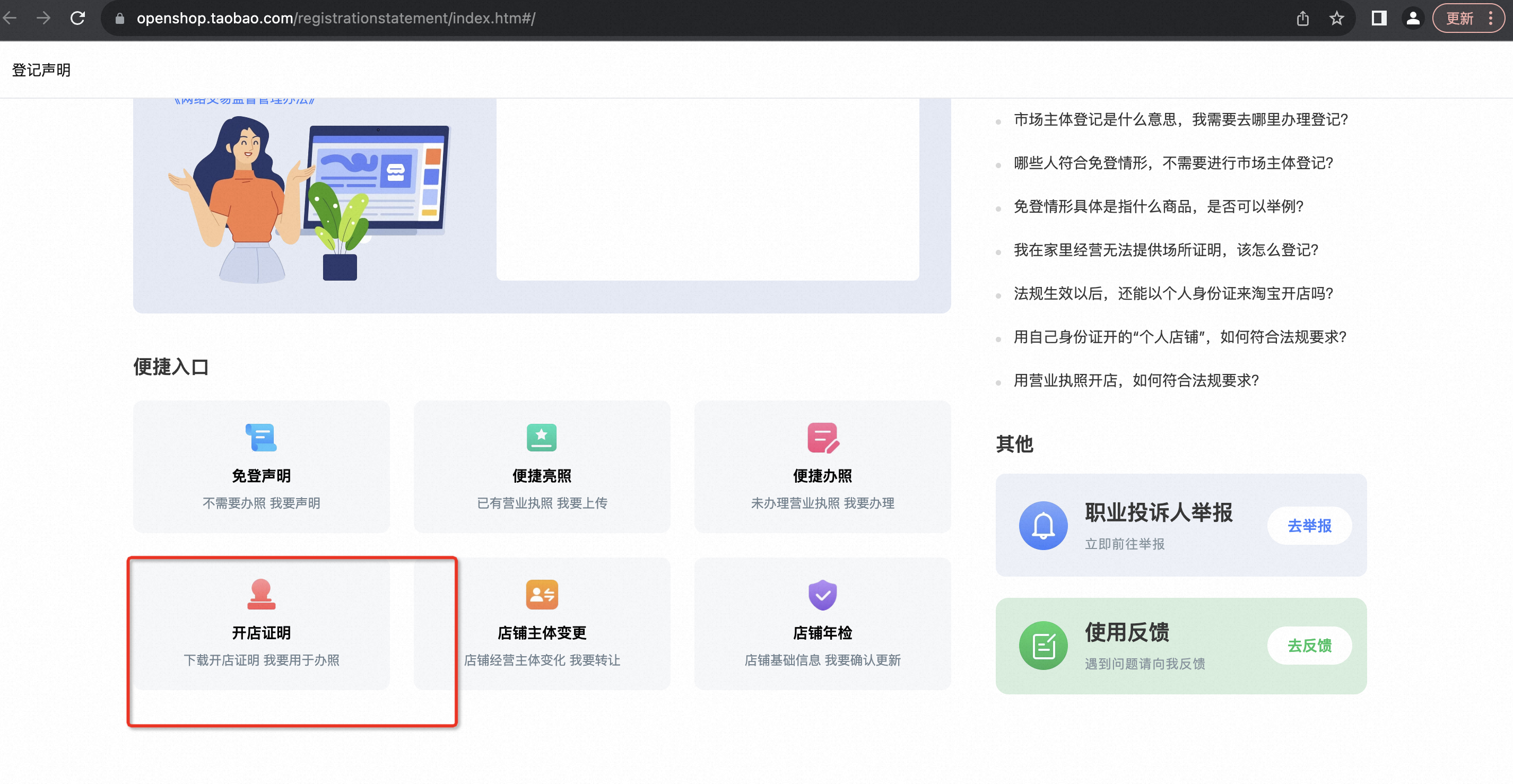This screenshot has height=784, width=1513.
Task: Click text 未办理营业执照 我要办理
Action: 822,503
